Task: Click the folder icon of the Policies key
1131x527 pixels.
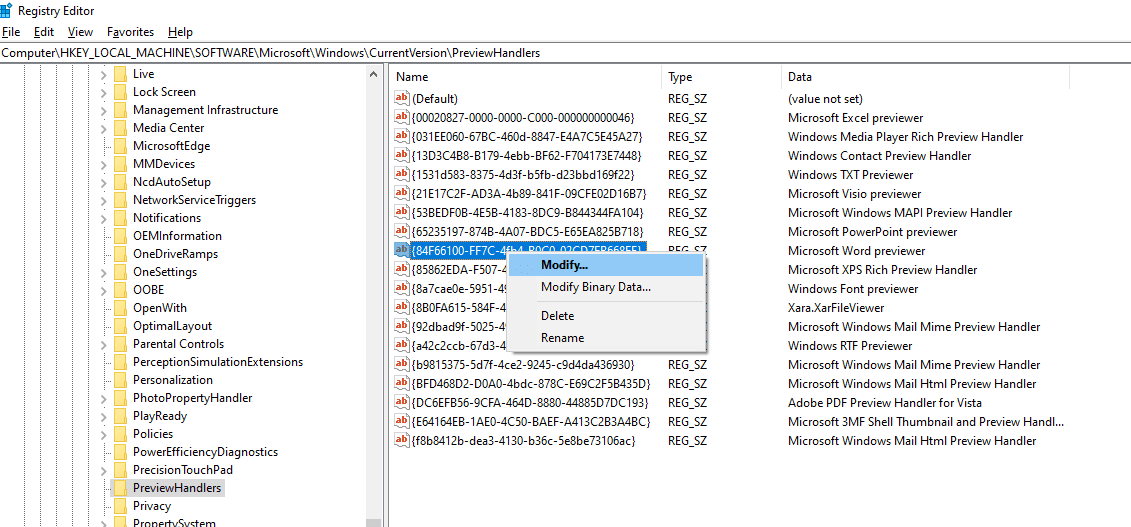Action: (120, 434)
